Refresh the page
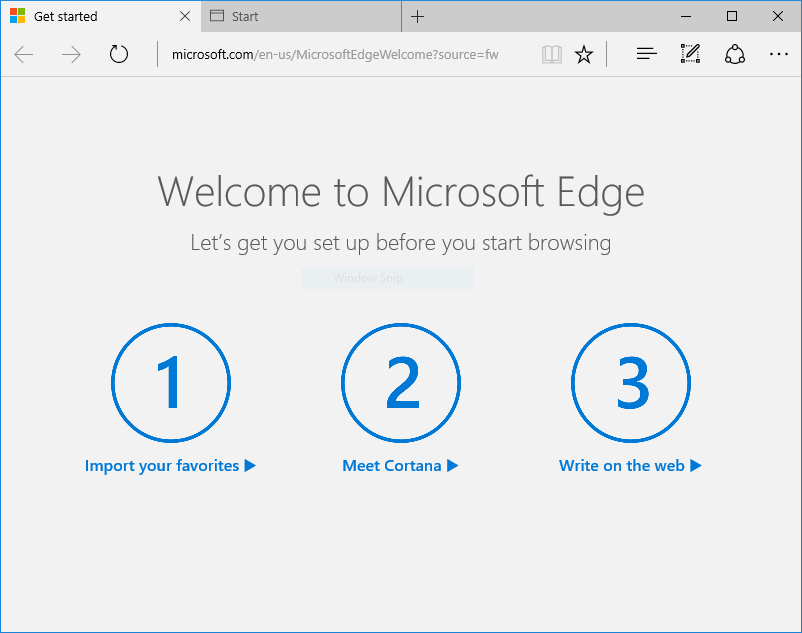802x633 pixels. (x=119, y=54)
